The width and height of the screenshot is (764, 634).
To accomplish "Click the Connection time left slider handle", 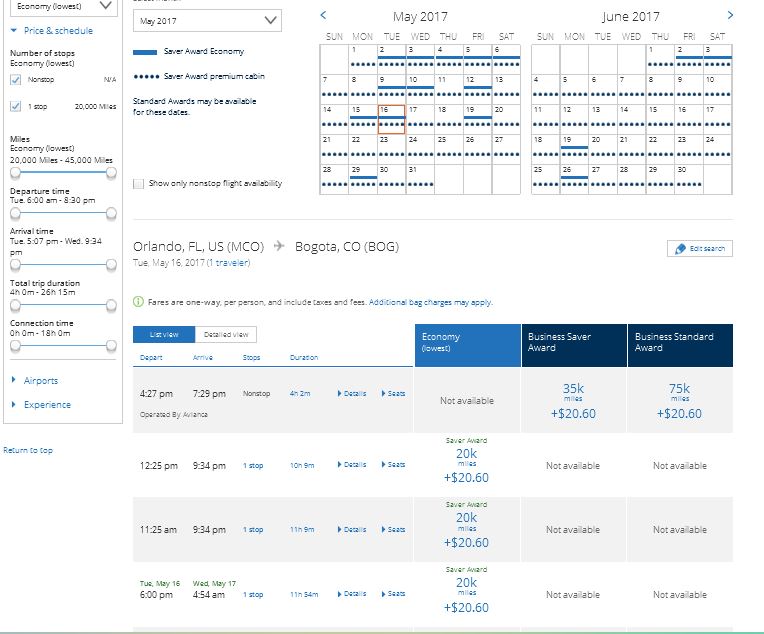I will point(15,346).
